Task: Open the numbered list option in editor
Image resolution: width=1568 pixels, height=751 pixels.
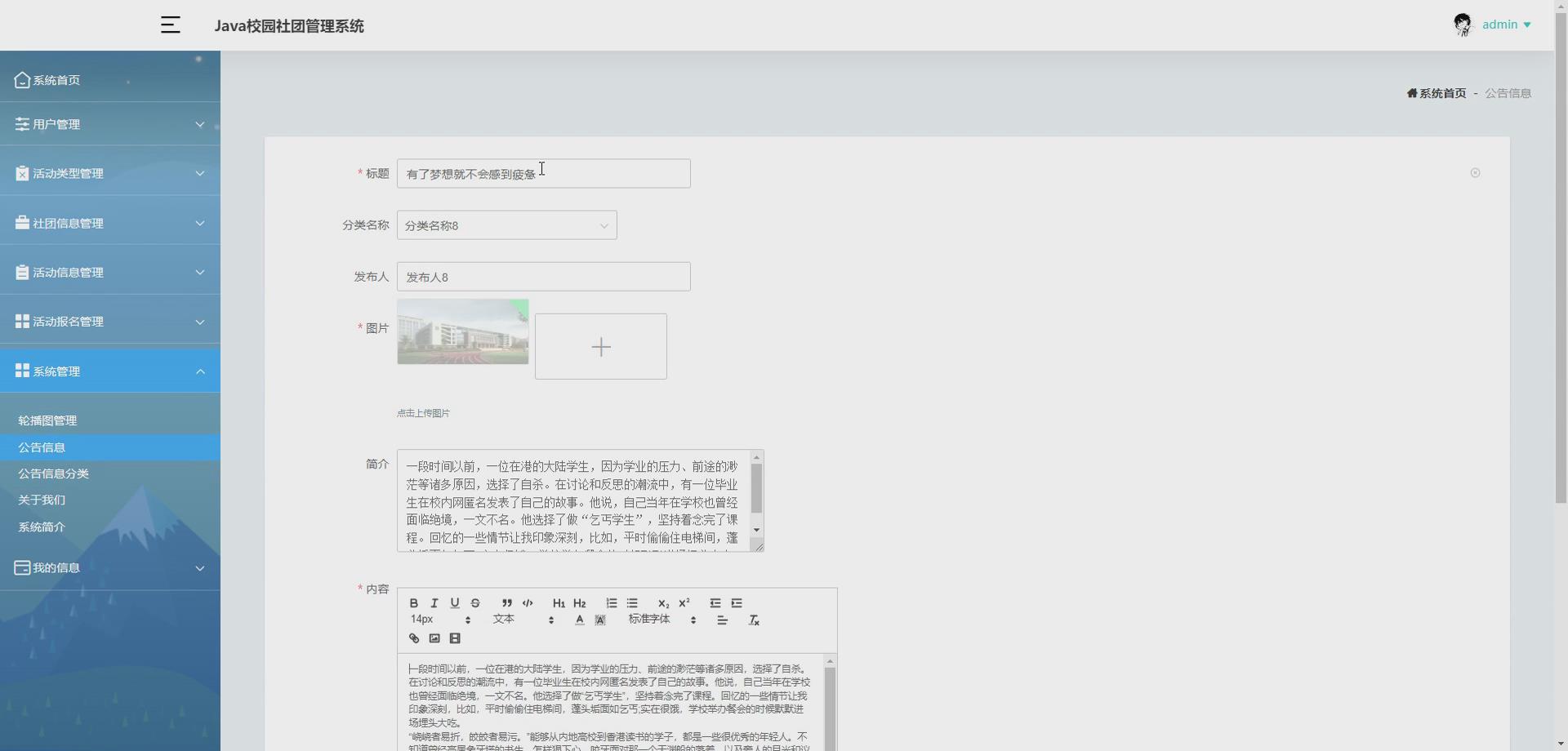Action: [x=612, y=603]
